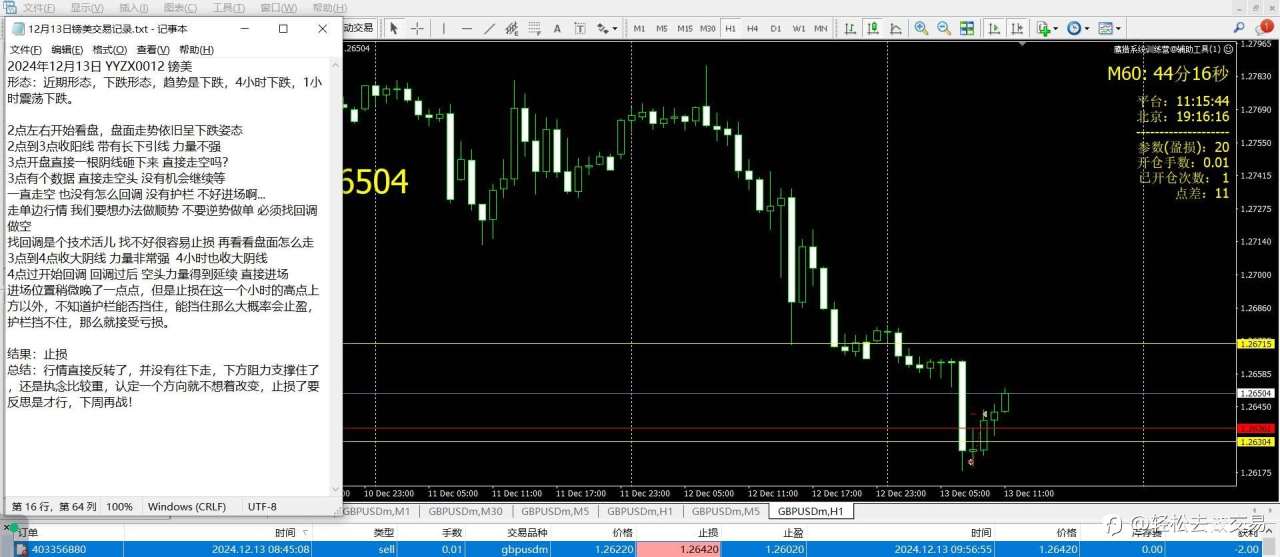1280x557 pixels.
Task: Select order row 403356880
Action: tap(640, 549)
